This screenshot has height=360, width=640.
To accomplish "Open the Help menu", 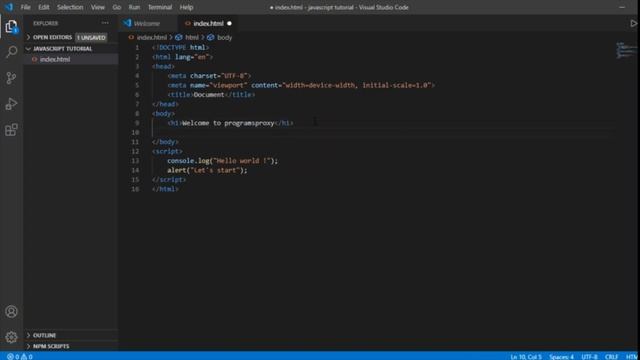I will click(x=186, y=7).
